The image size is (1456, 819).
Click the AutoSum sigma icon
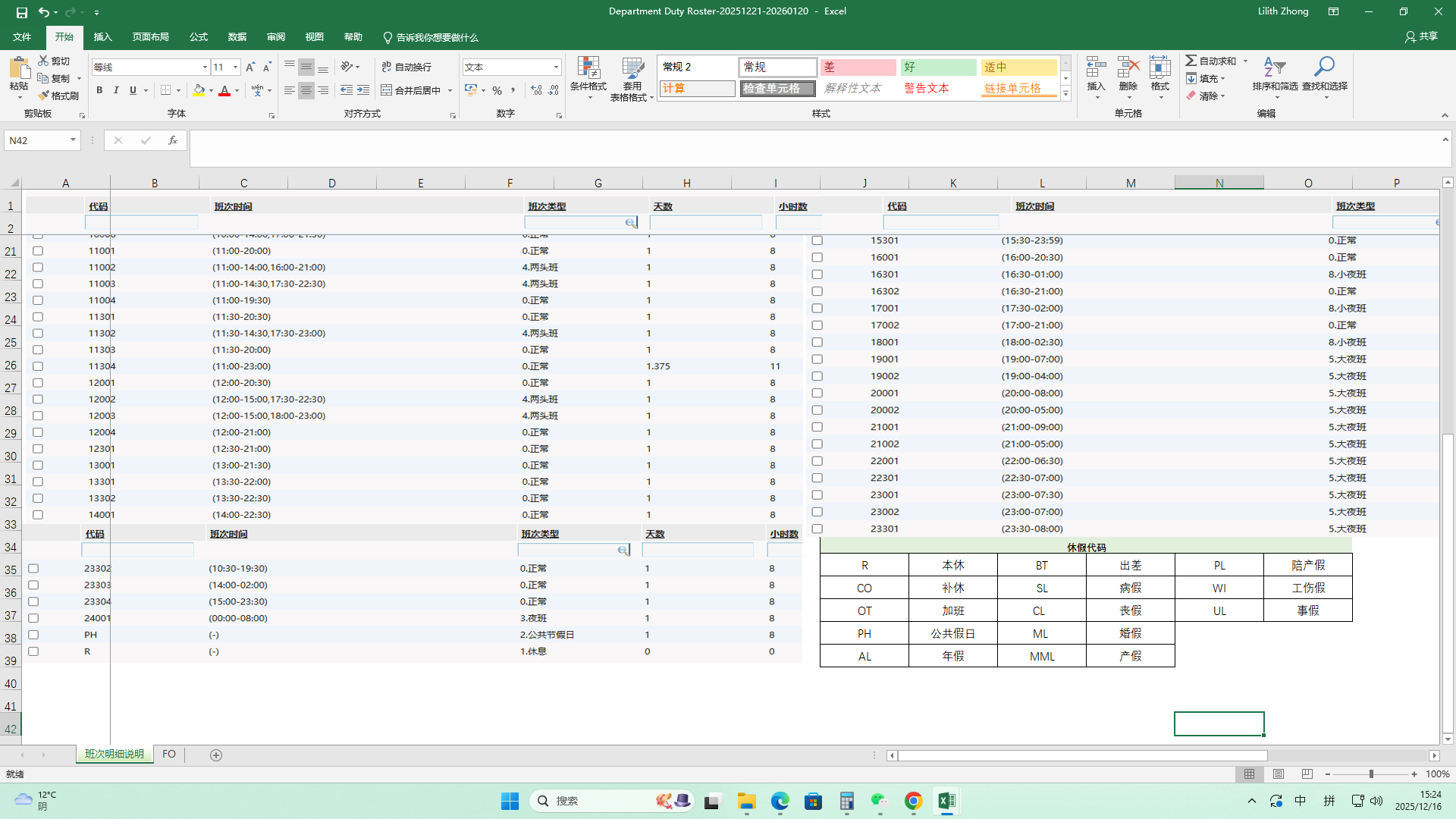point(1191,61)
